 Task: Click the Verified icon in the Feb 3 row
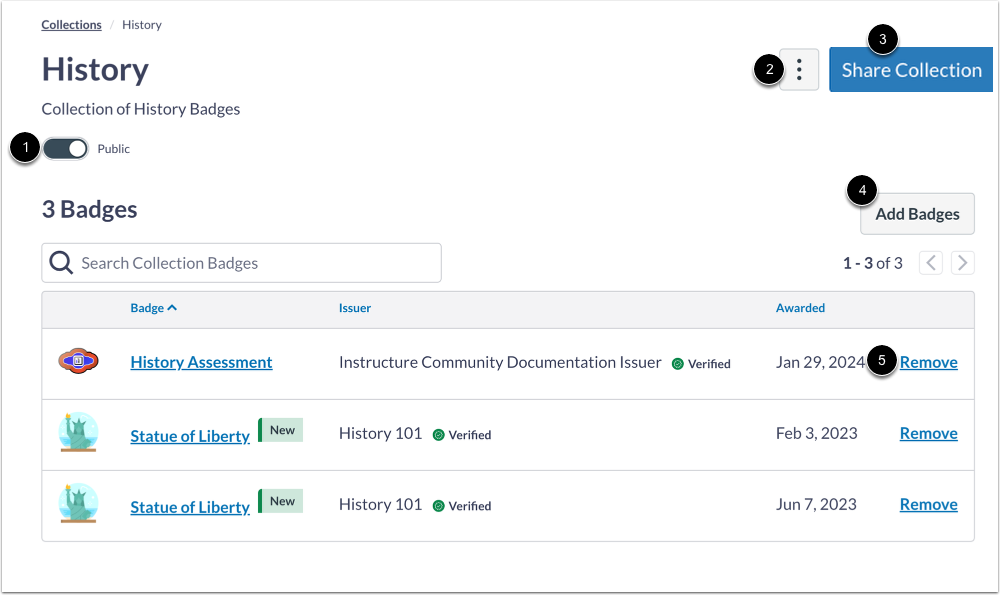pyautogui.click(x=438, y=435)
